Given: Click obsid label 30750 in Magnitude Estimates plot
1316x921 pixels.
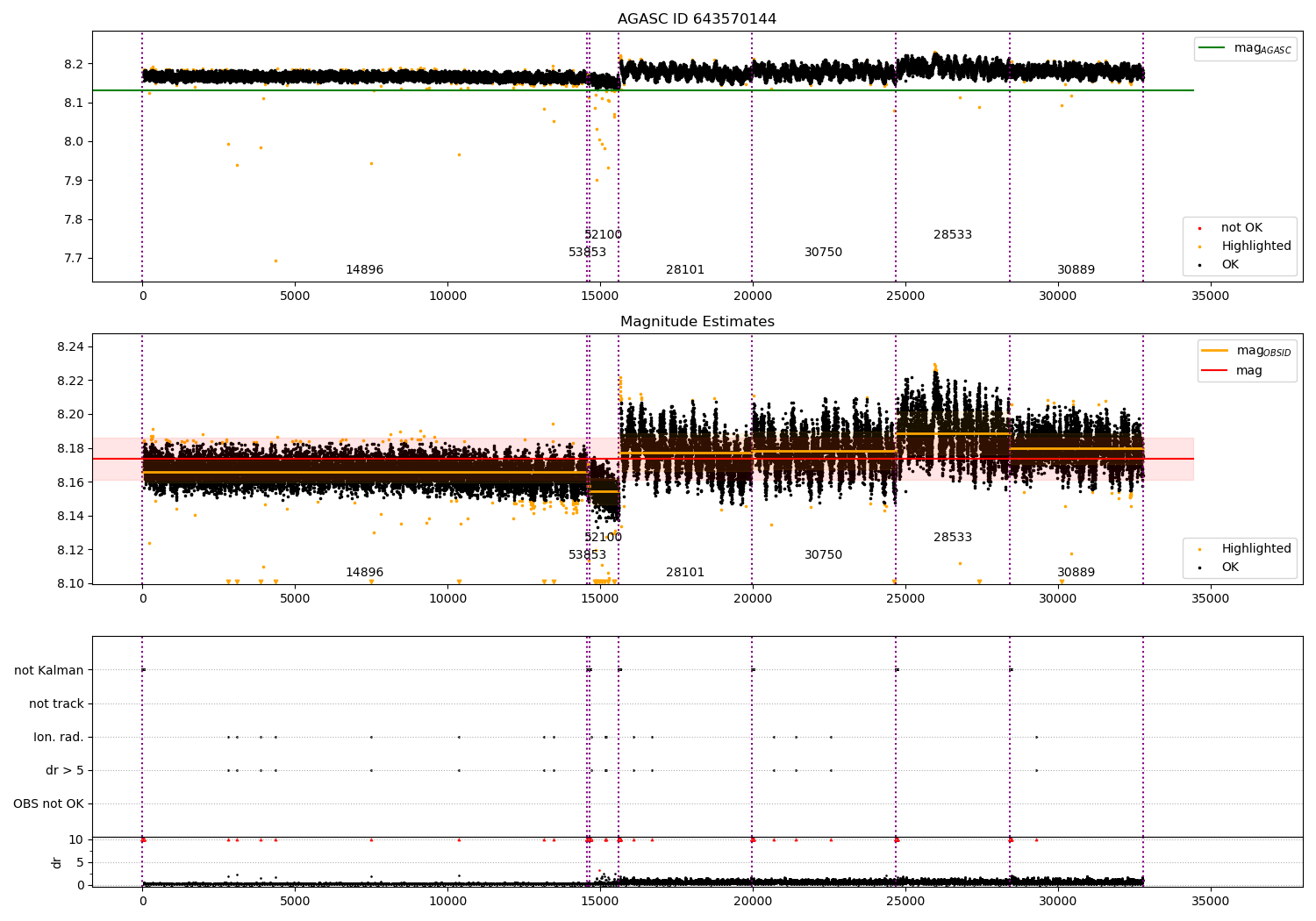Looking at the screenshot, I should (x=823, y=555).
